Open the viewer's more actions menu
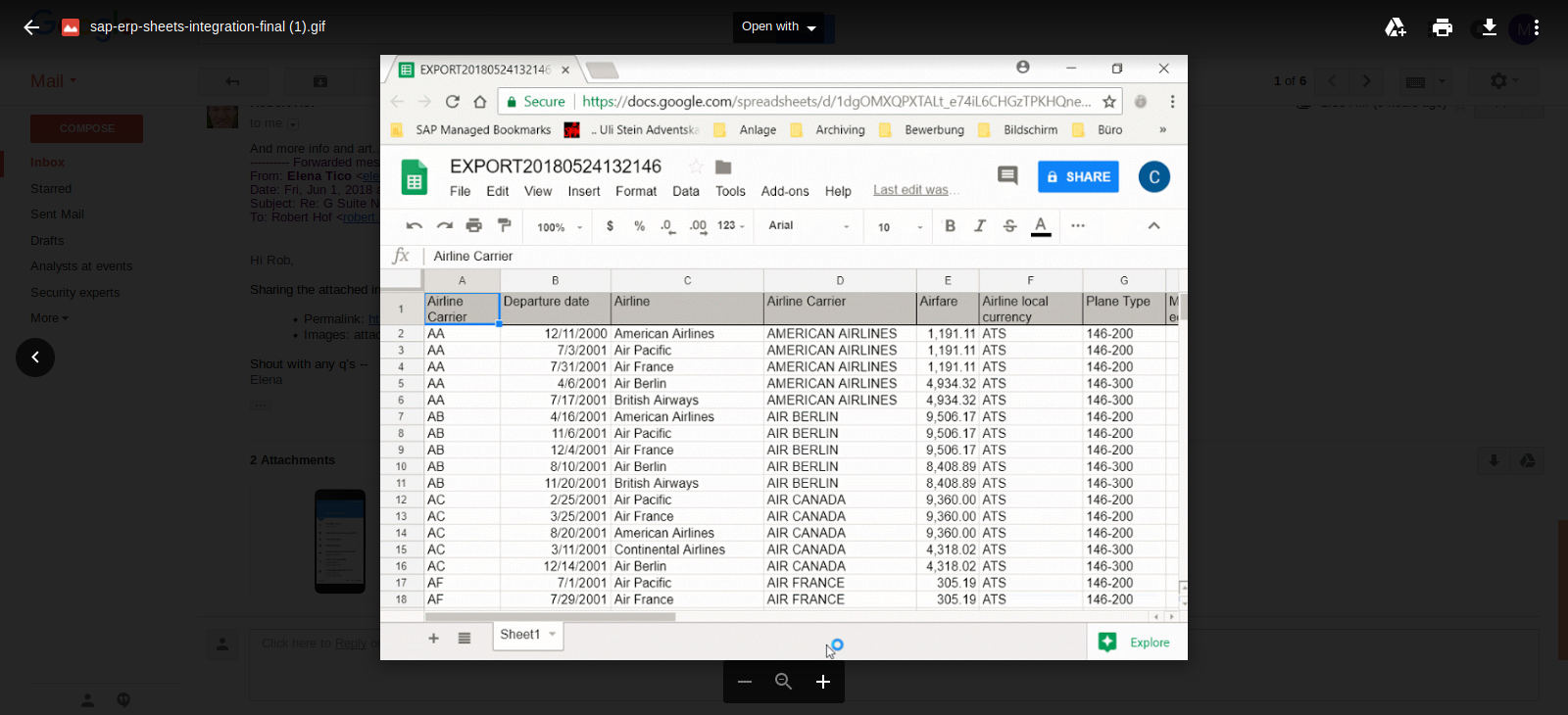Image resolution: width=1568 pixels, height=715 pixels. click(1537, 27)
